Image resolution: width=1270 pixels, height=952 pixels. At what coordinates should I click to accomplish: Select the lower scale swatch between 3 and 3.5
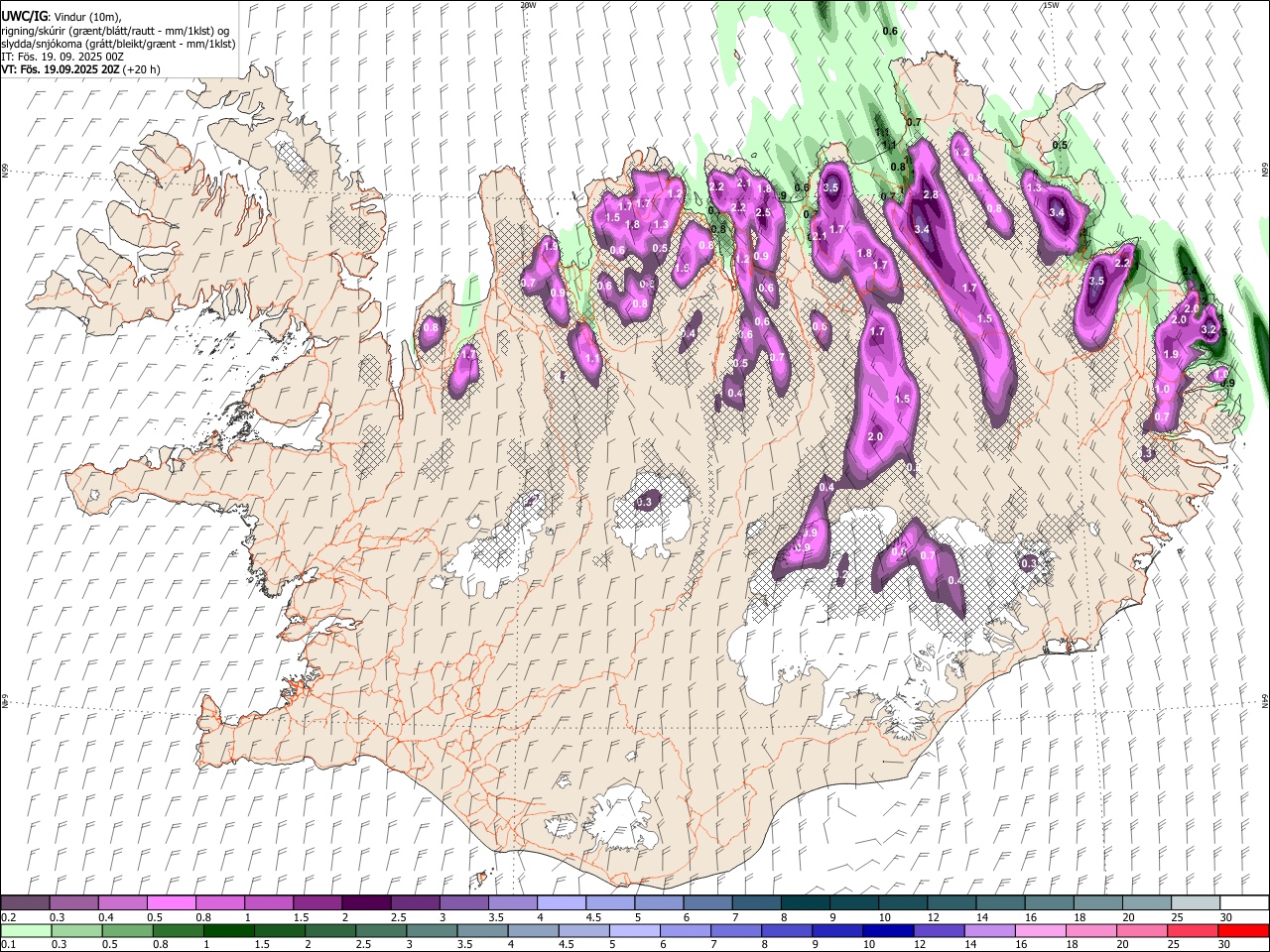[432, 930]
